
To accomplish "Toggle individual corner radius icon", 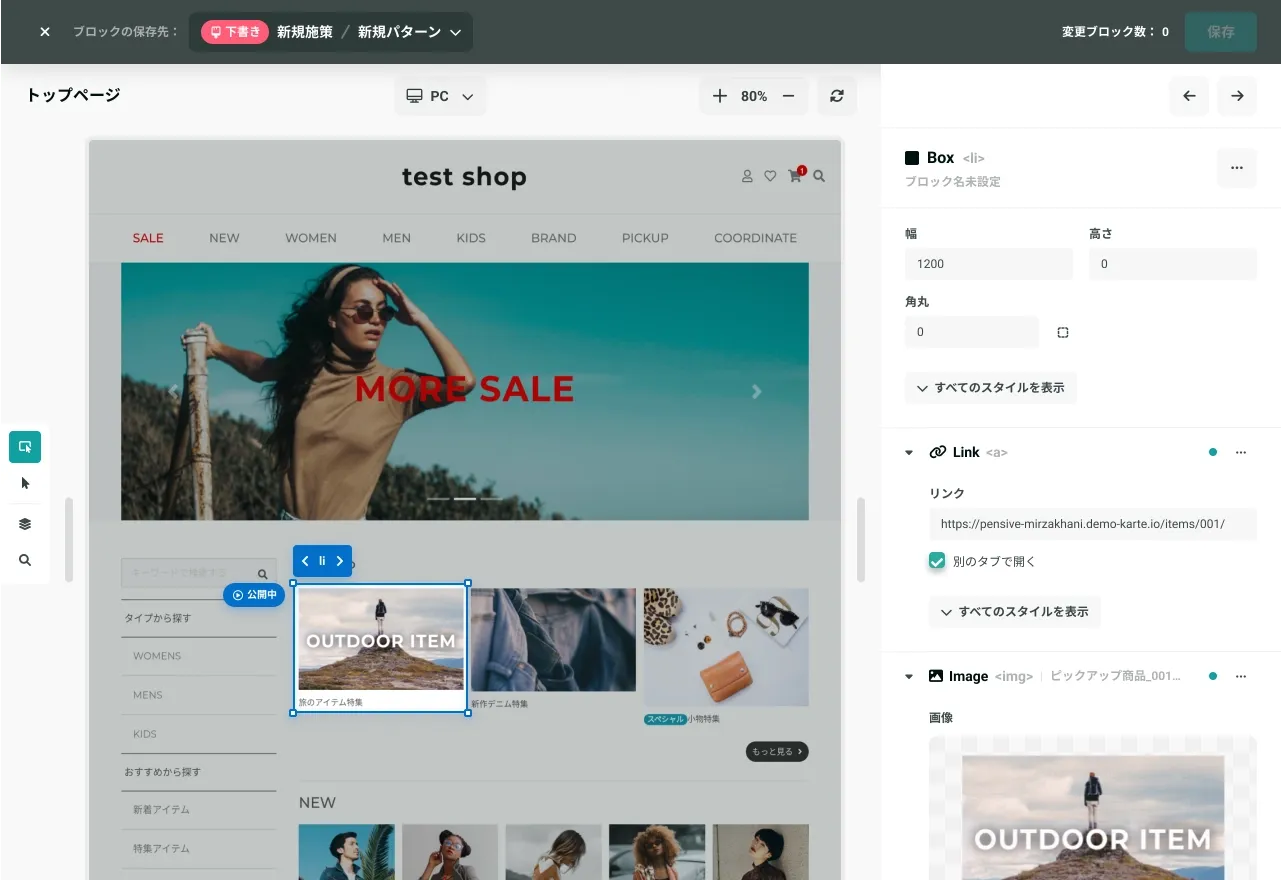I will point(1063,332).
